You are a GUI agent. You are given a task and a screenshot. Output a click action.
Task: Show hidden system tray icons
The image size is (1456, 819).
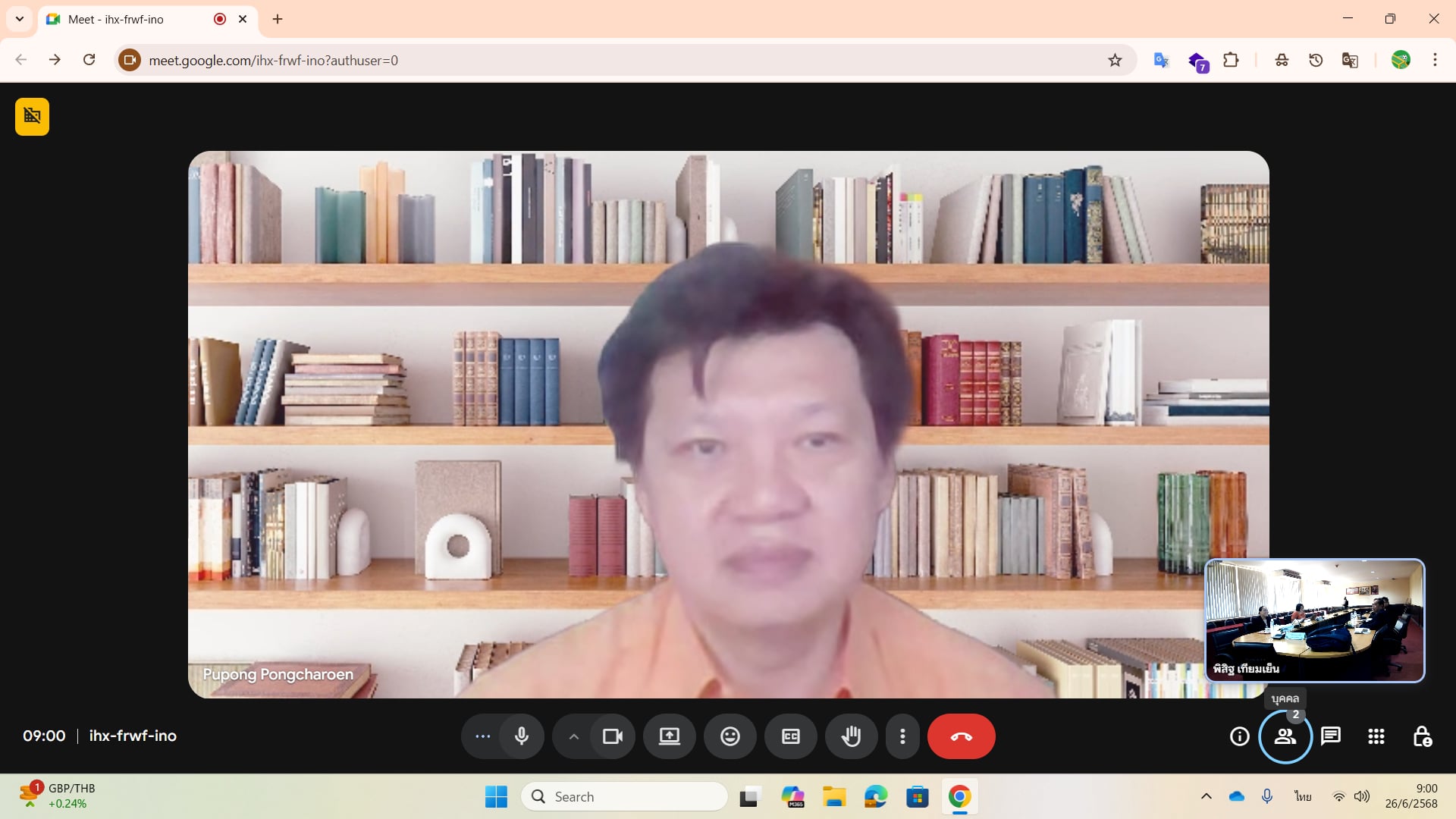pyautogui.click(x=1206, y=796)
